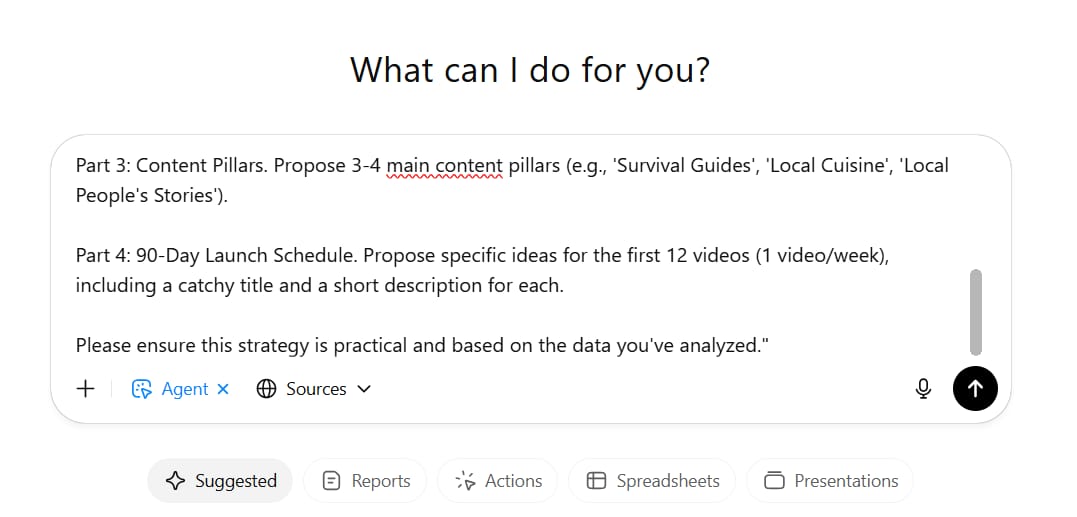The image size is (1077, 517).
Task: Remove Agent mode with the X
Action: pyautogui.click(x=223, y=389)
